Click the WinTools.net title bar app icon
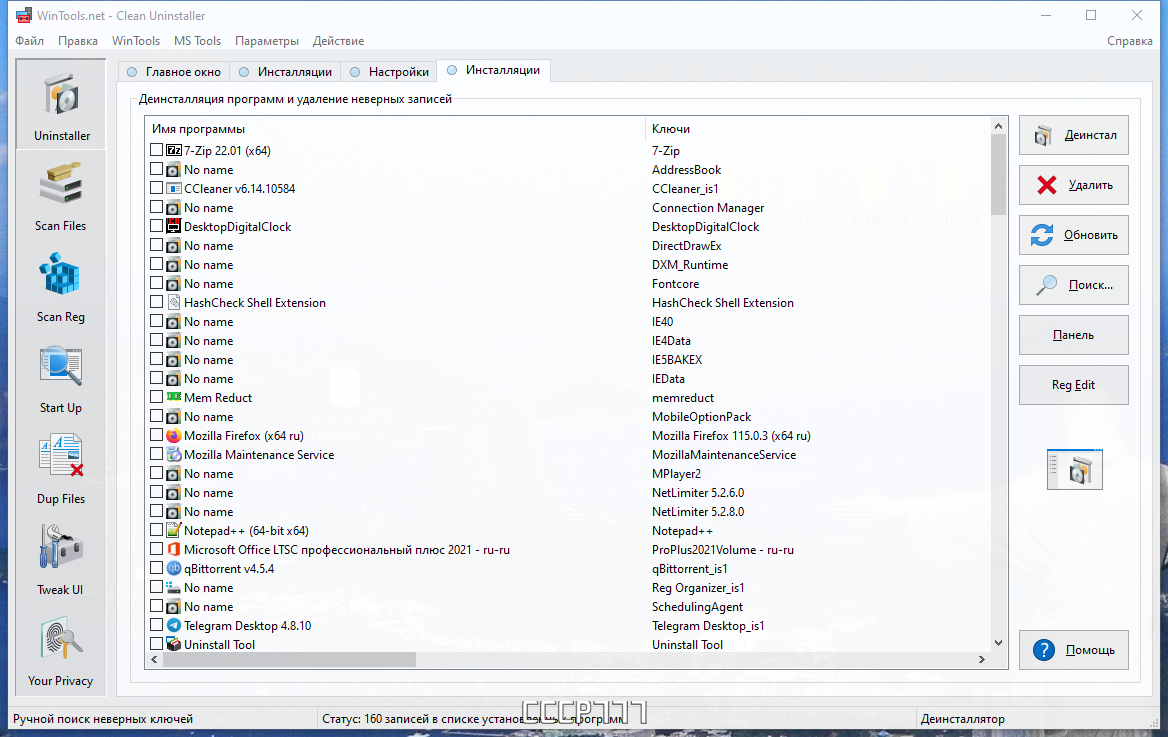 coord(24,15)
